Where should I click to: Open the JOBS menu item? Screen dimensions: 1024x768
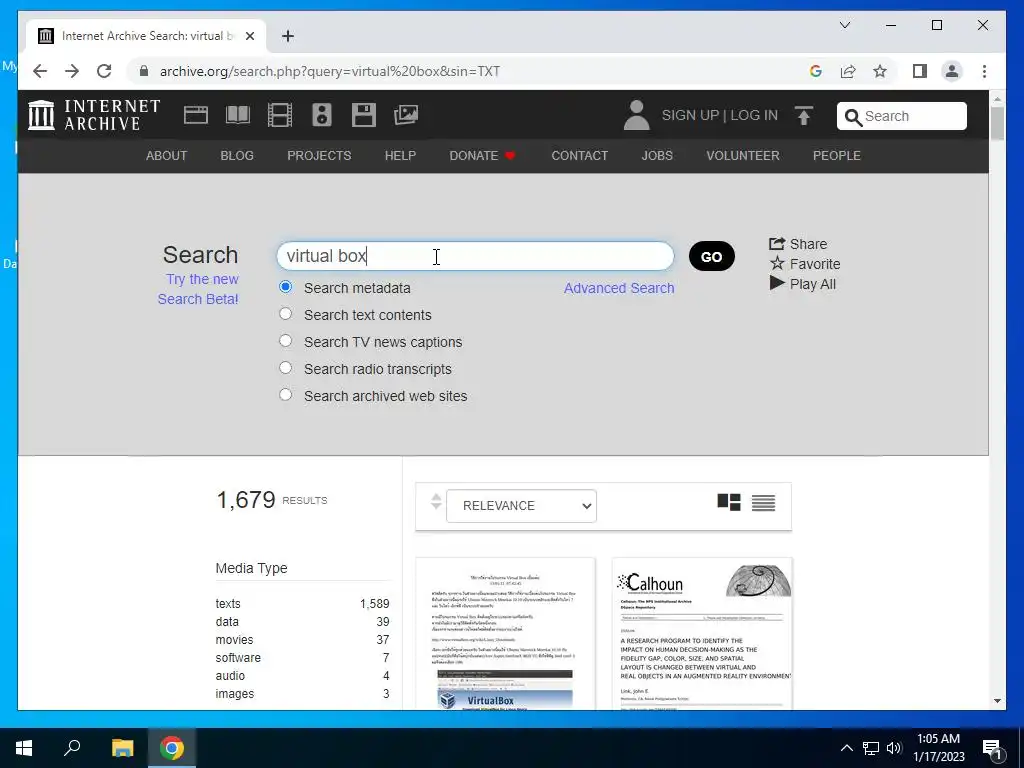click(x=657, y=155)
